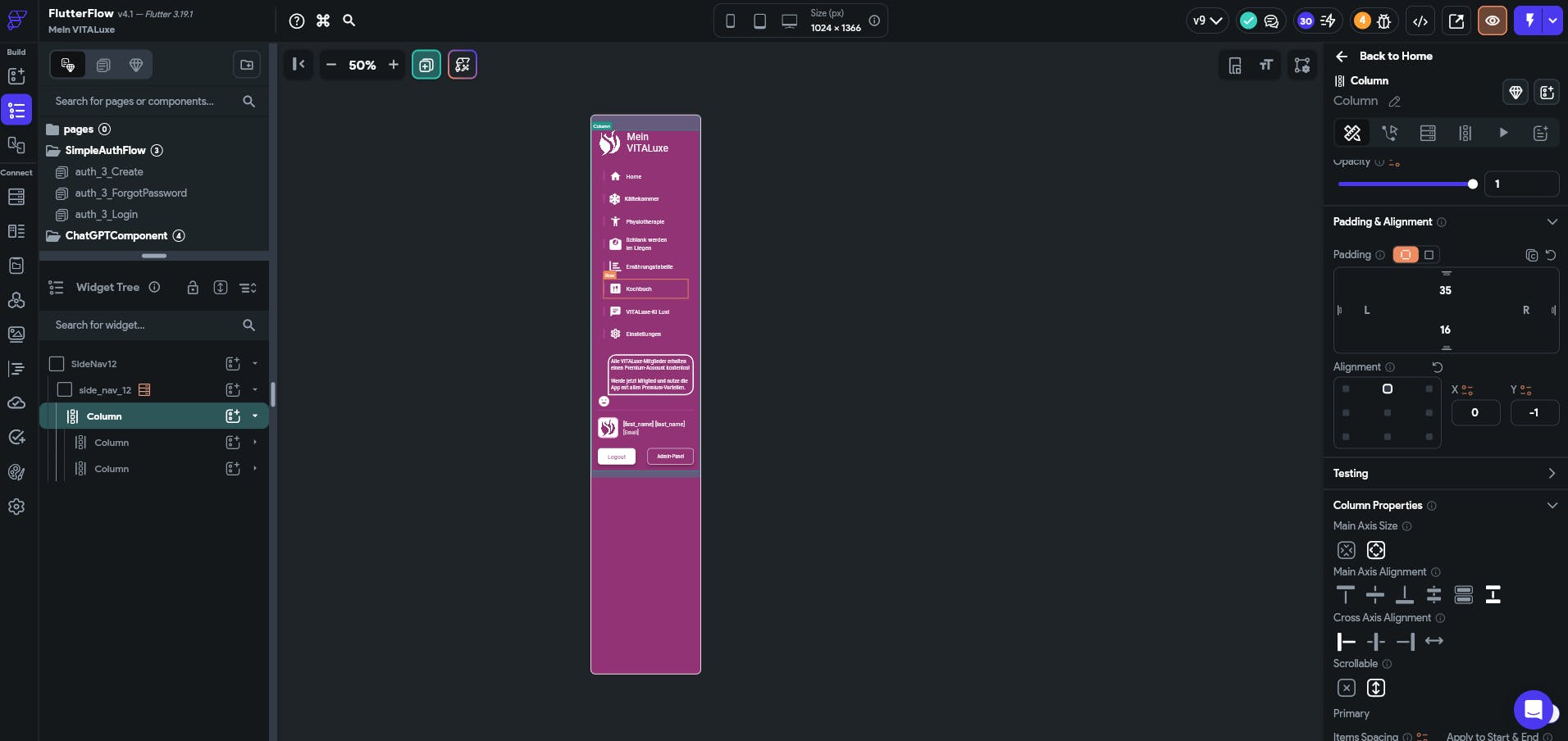This screenshot has width=1568, height=741.
Task: Switch to the Documentation notes tab
Action: coord(1541,133)
